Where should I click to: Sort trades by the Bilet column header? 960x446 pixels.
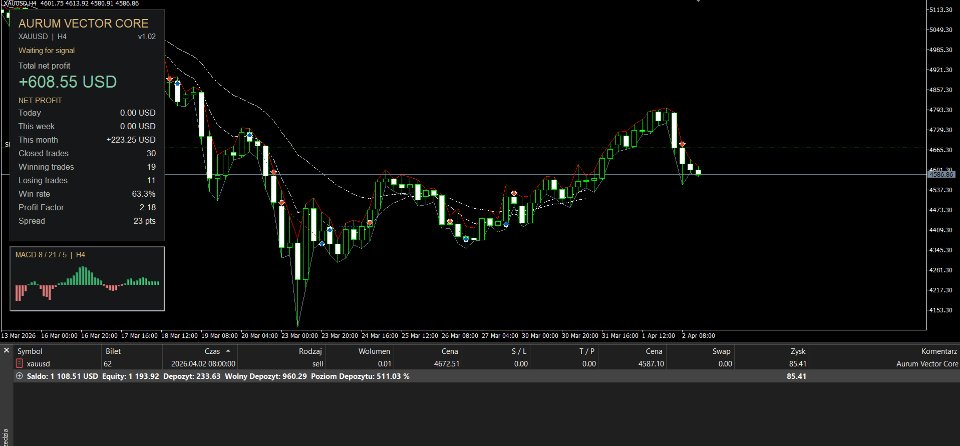(x=113, y=352)
